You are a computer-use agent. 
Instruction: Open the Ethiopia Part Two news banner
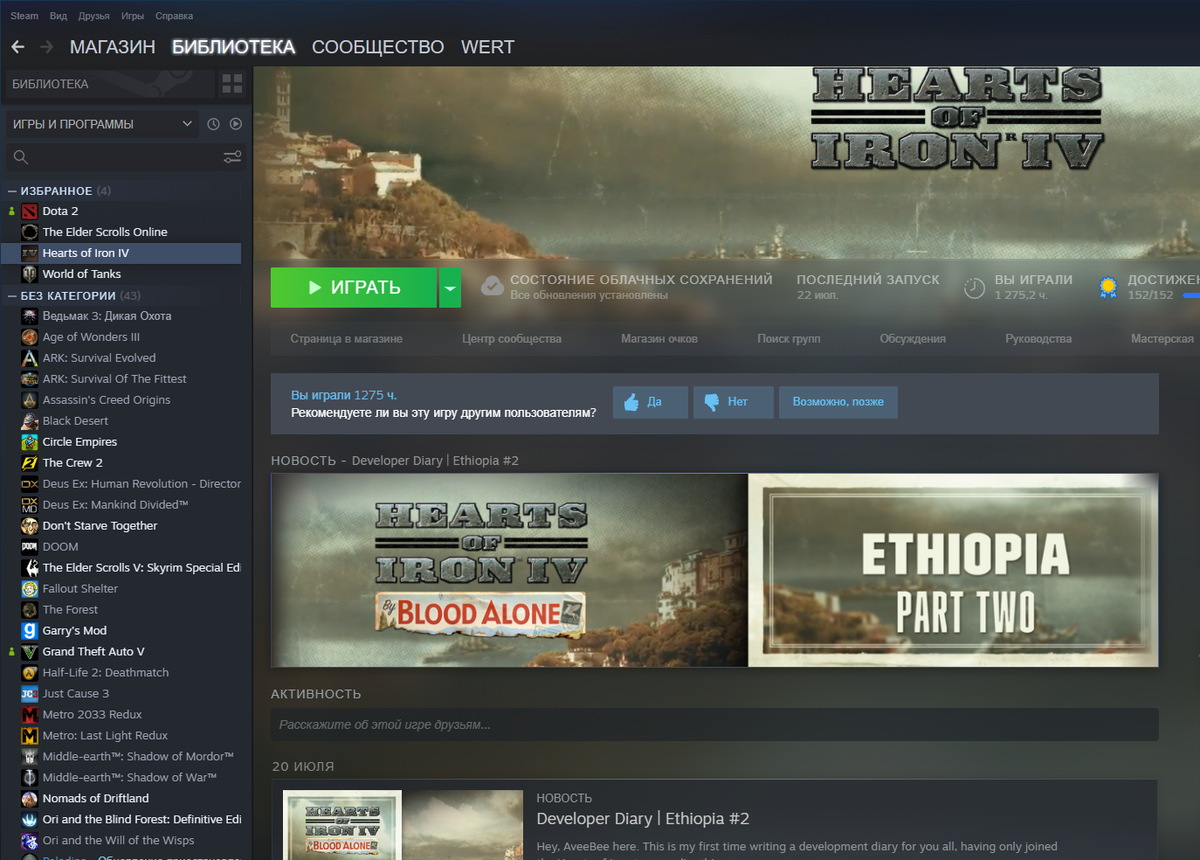click(x=714, y=570)
